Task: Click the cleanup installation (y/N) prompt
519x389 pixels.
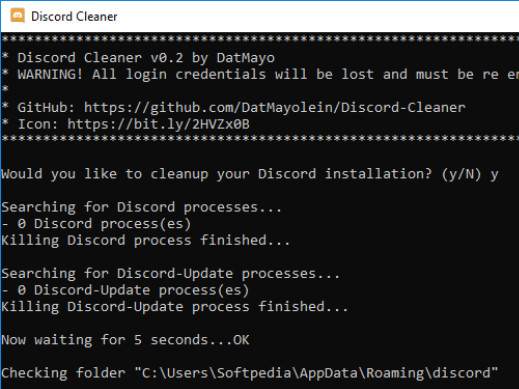Action: (x=241, y=174)
